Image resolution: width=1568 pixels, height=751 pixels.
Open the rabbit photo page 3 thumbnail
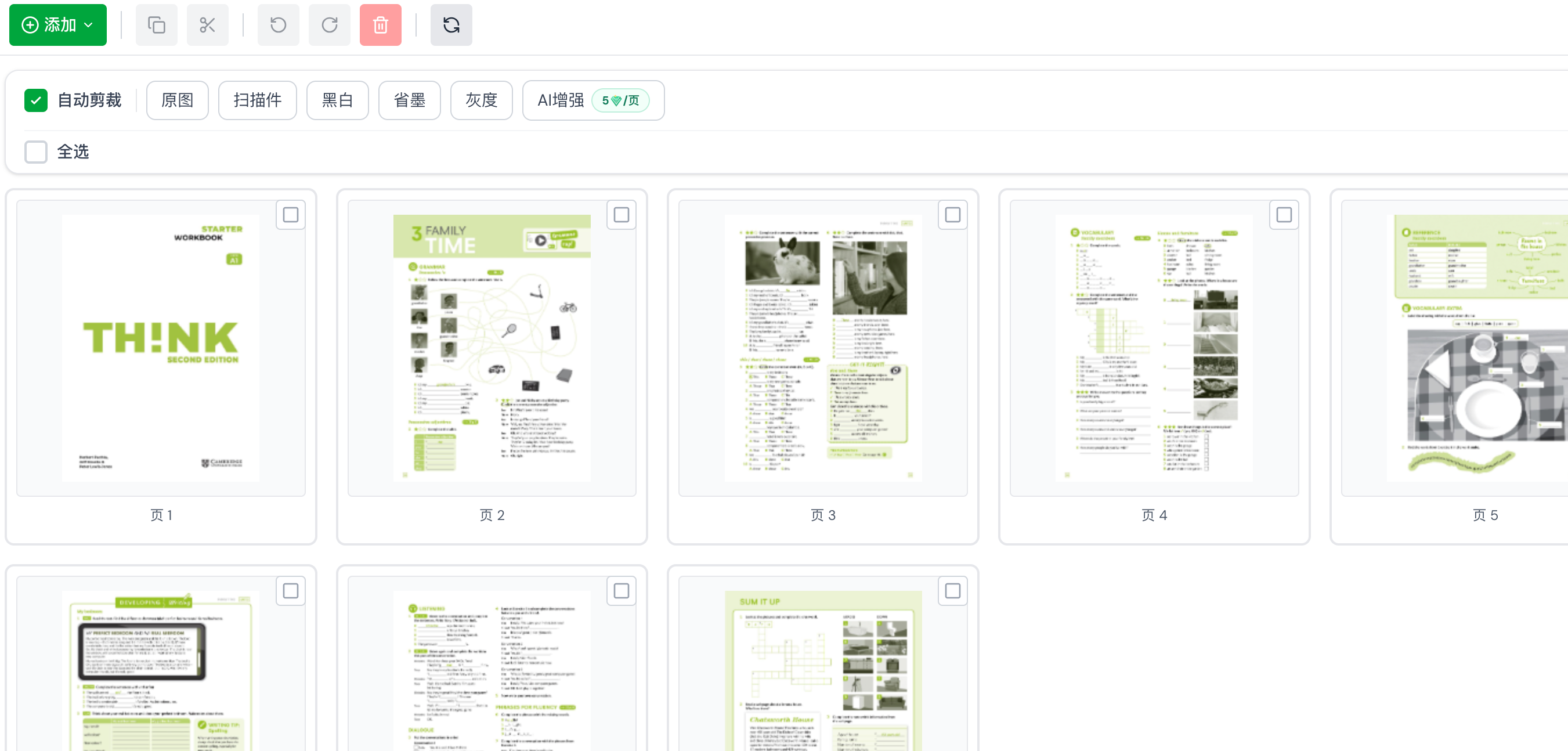[823, 348]
